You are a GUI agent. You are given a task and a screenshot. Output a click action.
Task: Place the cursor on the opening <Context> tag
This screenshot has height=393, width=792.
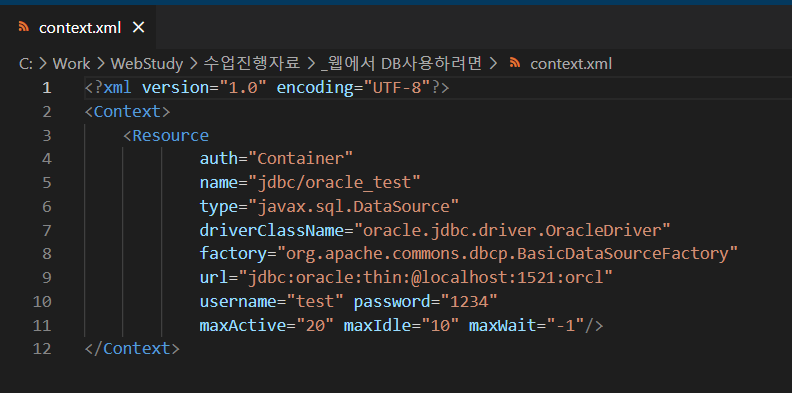coord(127,112)
